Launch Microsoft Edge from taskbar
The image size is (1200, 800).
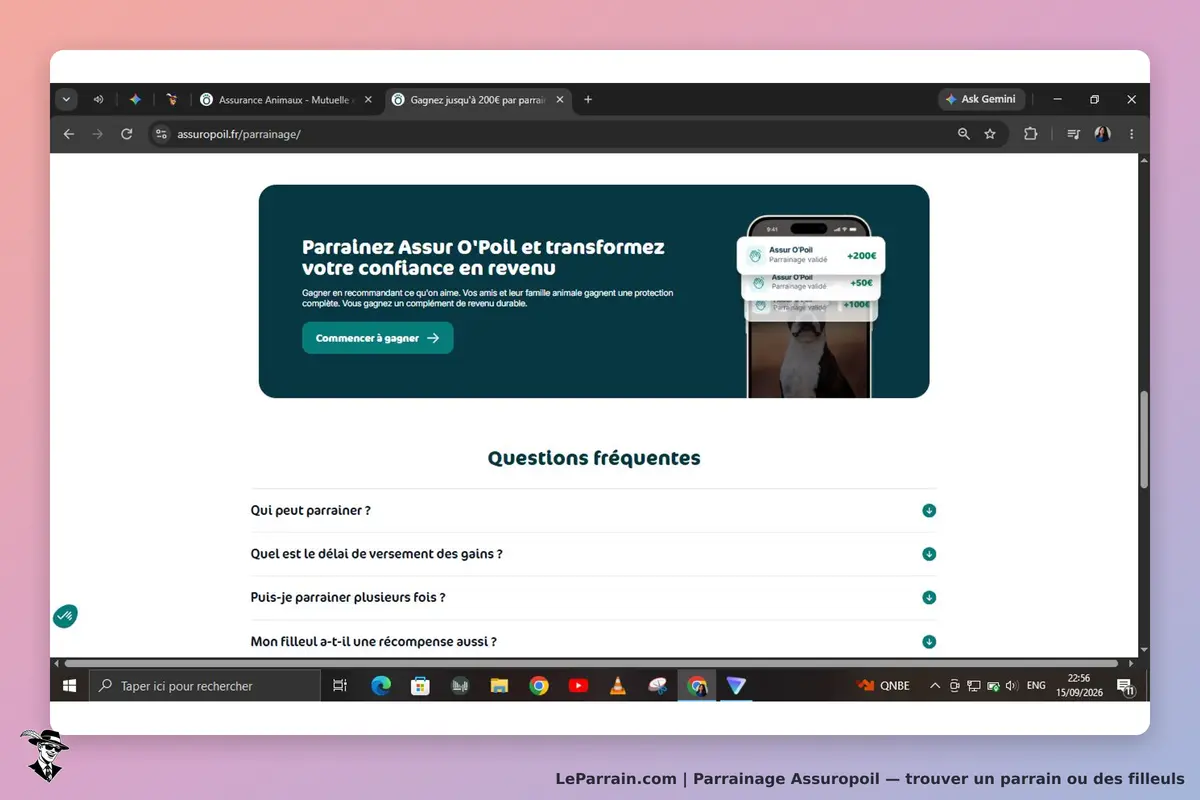click(381, 686)
